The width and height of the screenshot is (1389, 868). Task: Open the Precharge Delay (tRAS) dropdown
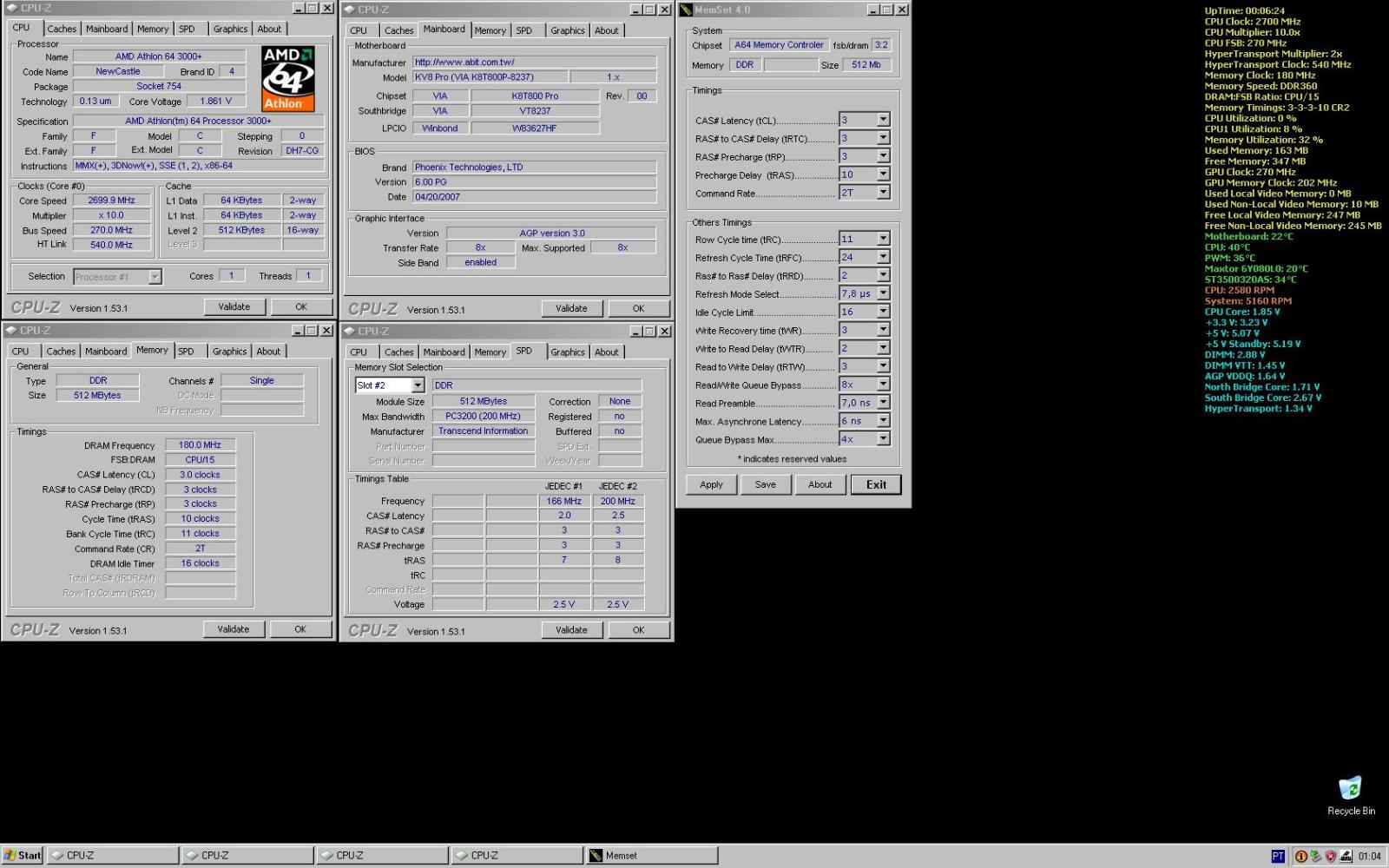[883, 174]
